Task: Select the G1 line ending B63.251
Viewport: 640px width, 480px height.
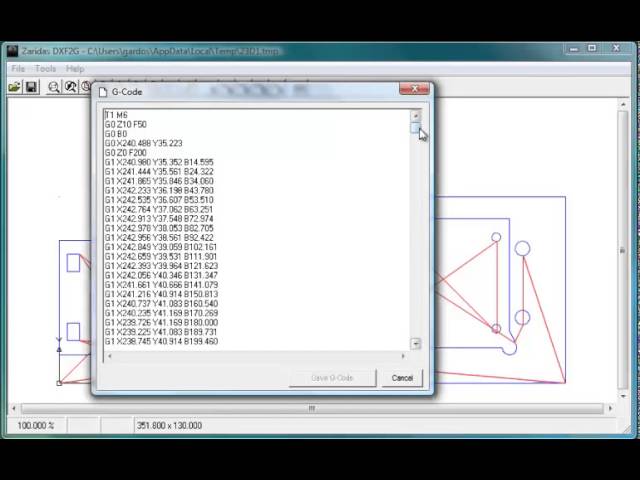Action: (x=159, y=209)
